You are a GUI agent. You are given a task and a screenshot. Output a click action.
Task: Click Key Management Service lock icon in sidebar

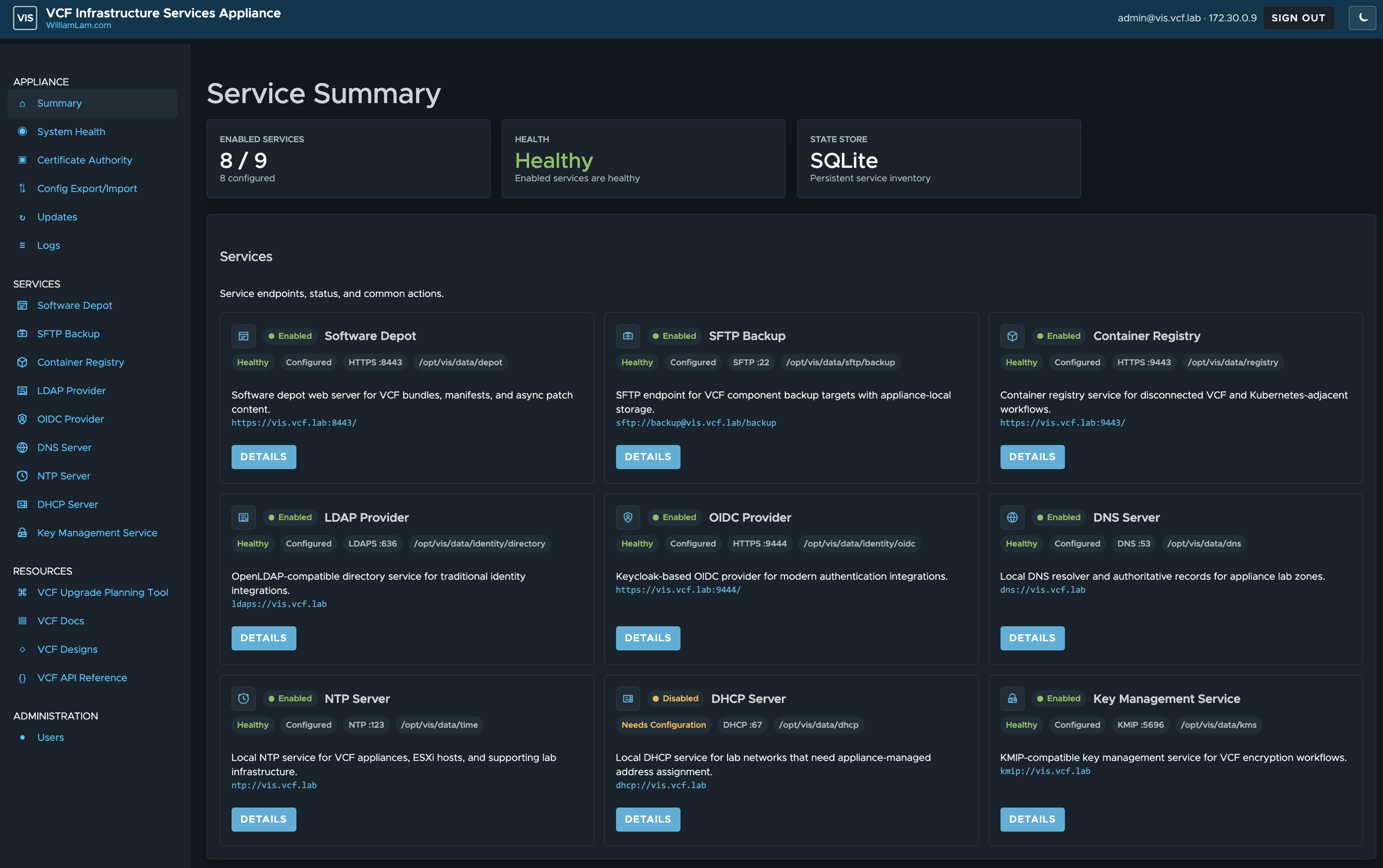pyautogui.click(x=22, y=533)
